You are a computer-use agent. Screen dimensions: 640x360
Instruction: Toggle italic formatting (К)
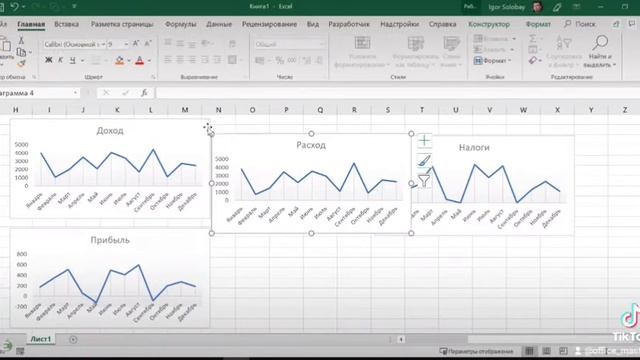pos(60,60)
